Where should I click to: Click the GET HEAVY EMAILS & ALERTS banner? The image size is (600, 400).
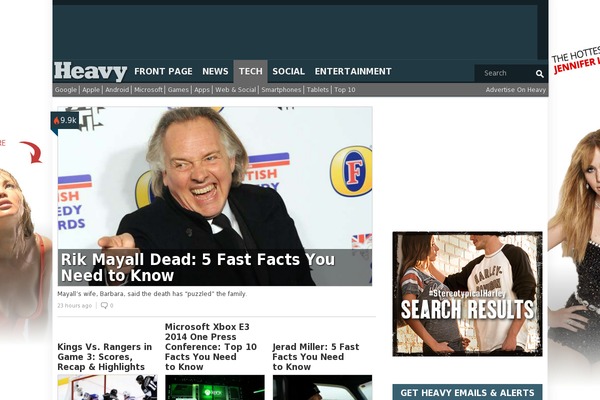point(467,392)
